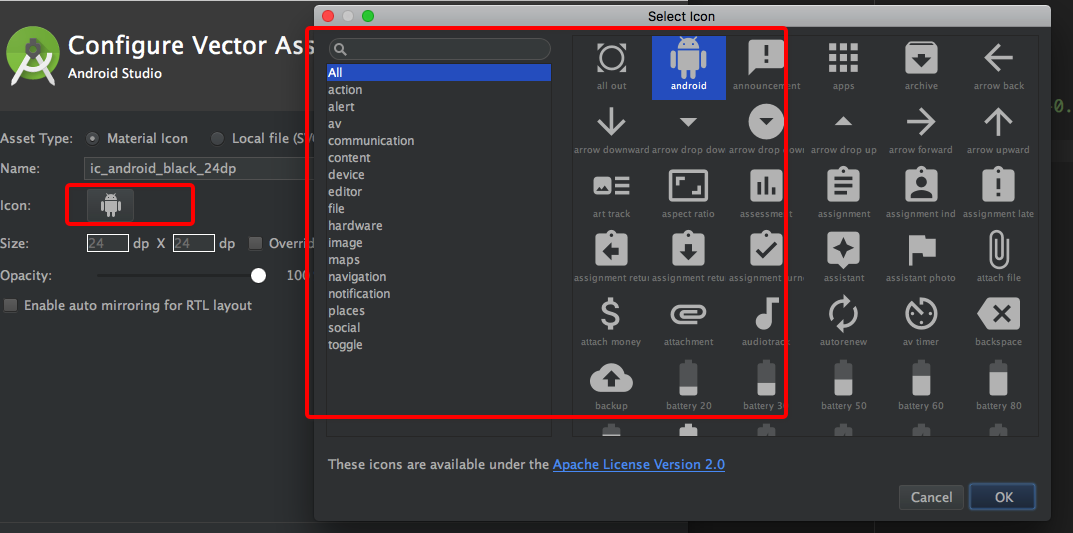The width and height of the screenshot is (1073, 533).
Task: Select the Local file radio button
Action: pos(217,138)
